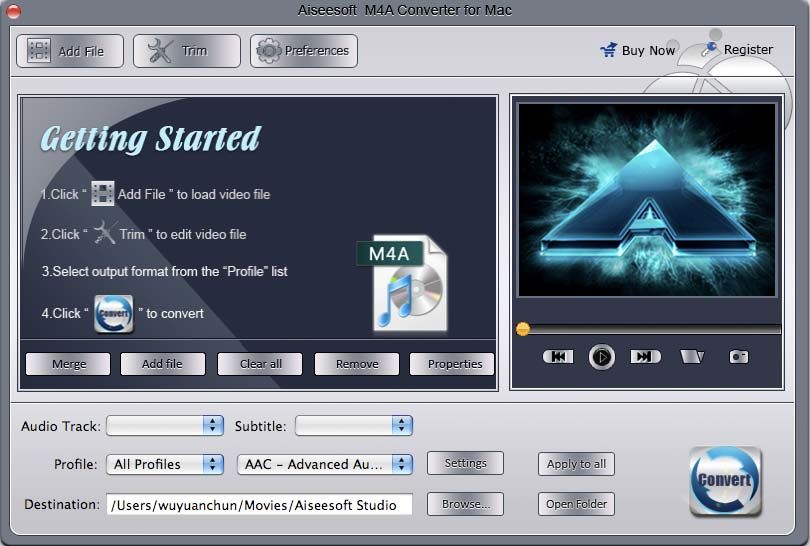Expand the Subtitle dropdown
The image size is (810, 546).
point(354,426)
